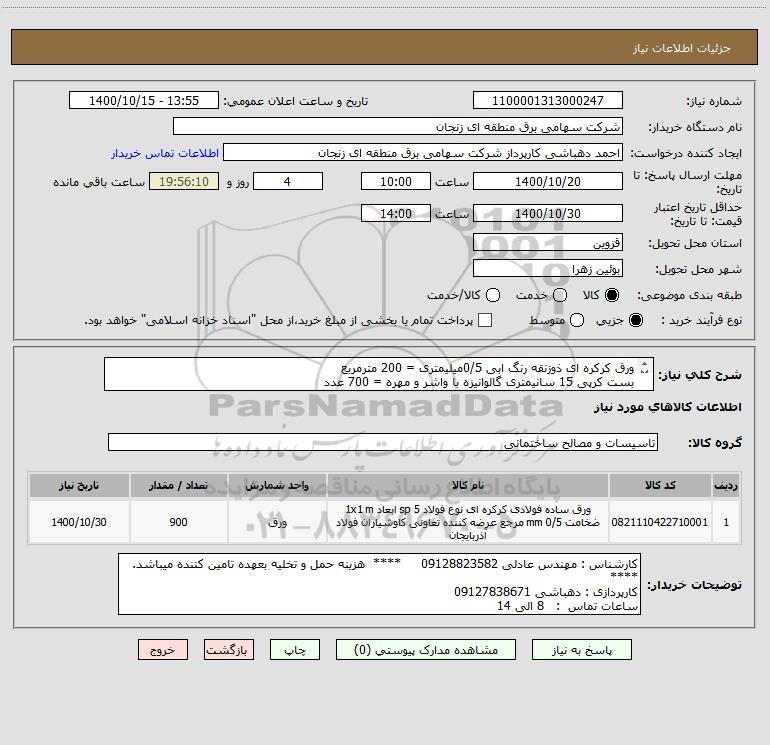Click the تعداد / مقدار column header
770x745 pixels.
(x=178, y=485)
